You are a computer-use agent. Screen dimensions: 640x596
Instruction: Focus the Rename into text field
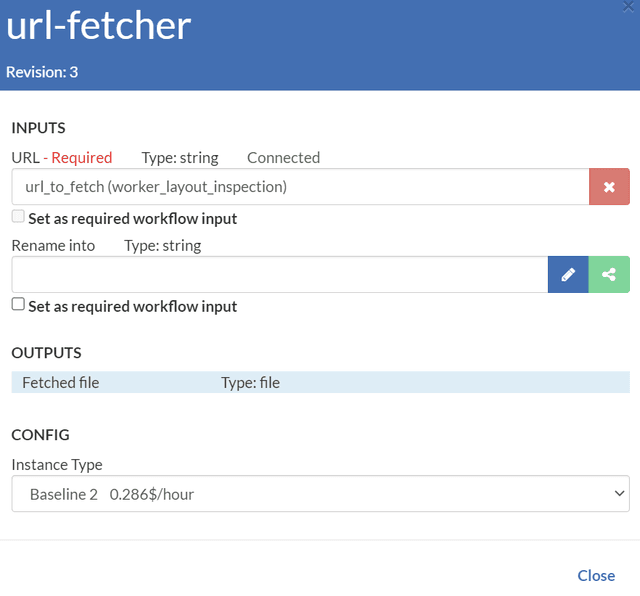pos(280,275)
